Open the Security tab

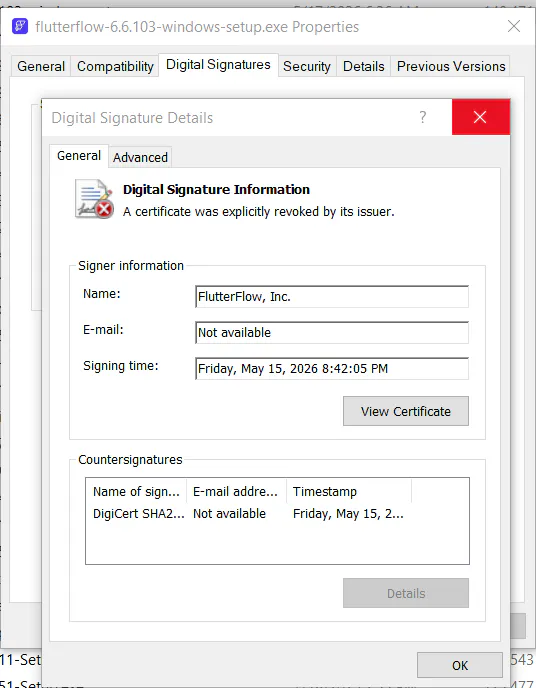pyautogui.click(x=307, y=66)
